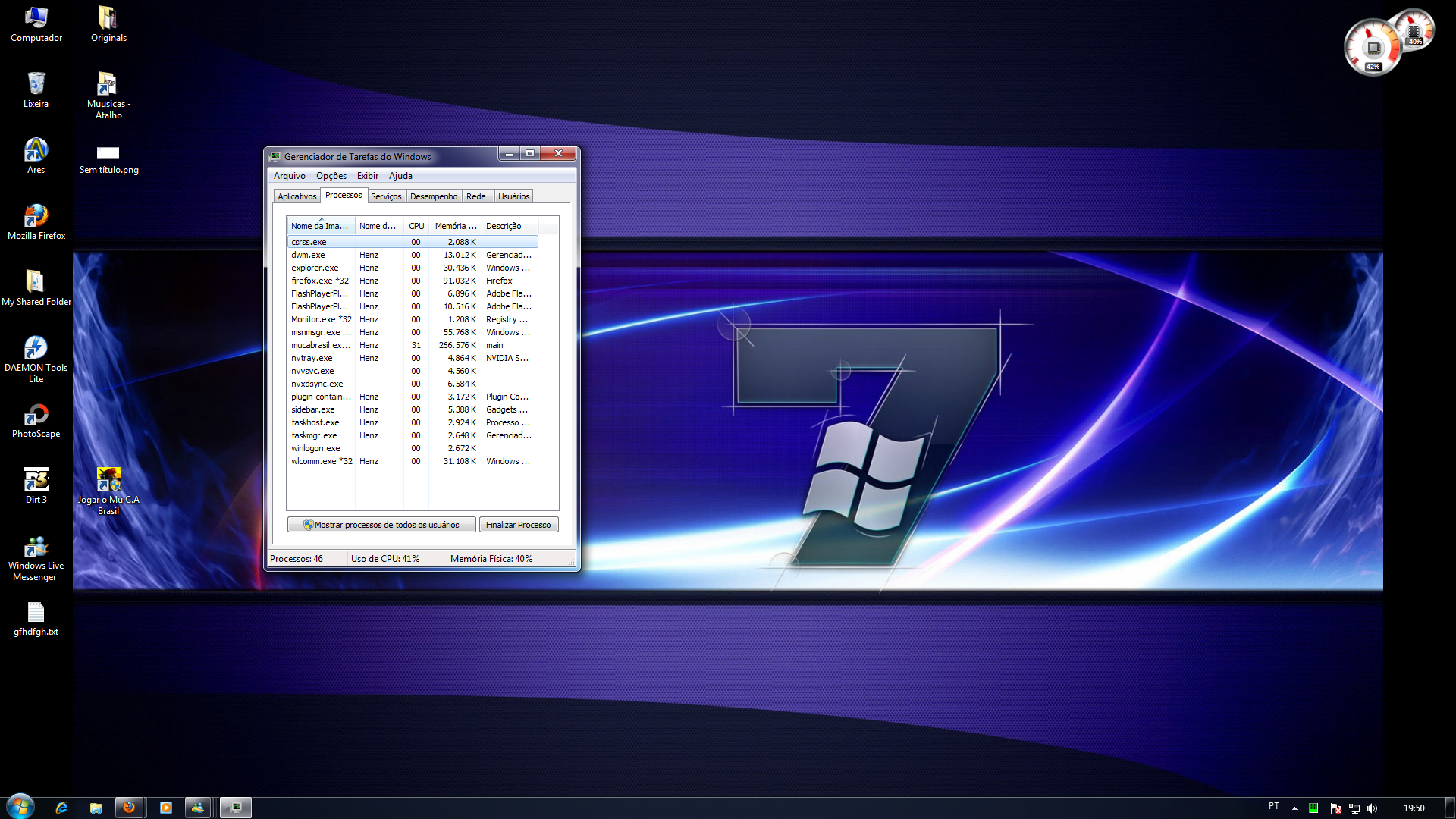Switch to the Desempenho tab
Viewport: 1456px width, 819px height.
[434, 196]
